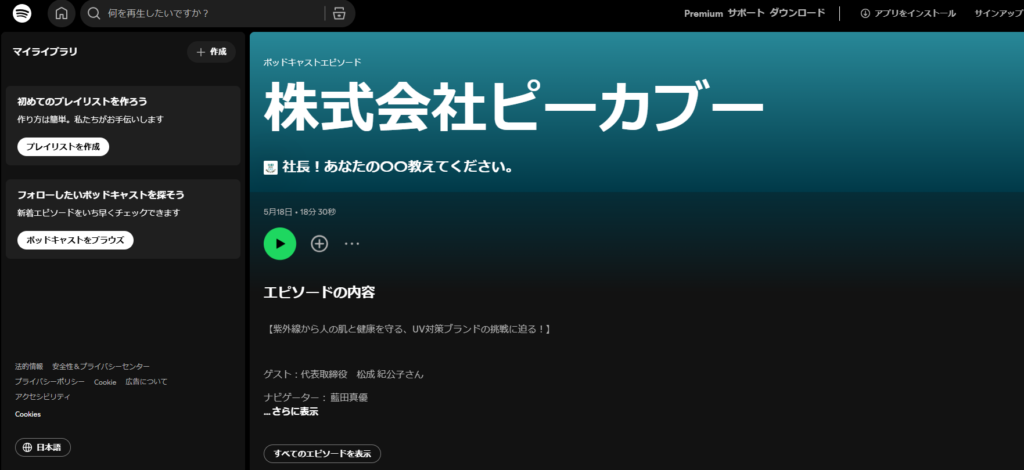Click the 紫外線から人の肌と健康を守る description line
Viewport: 1024px width, 470px height.
(409, 329)
